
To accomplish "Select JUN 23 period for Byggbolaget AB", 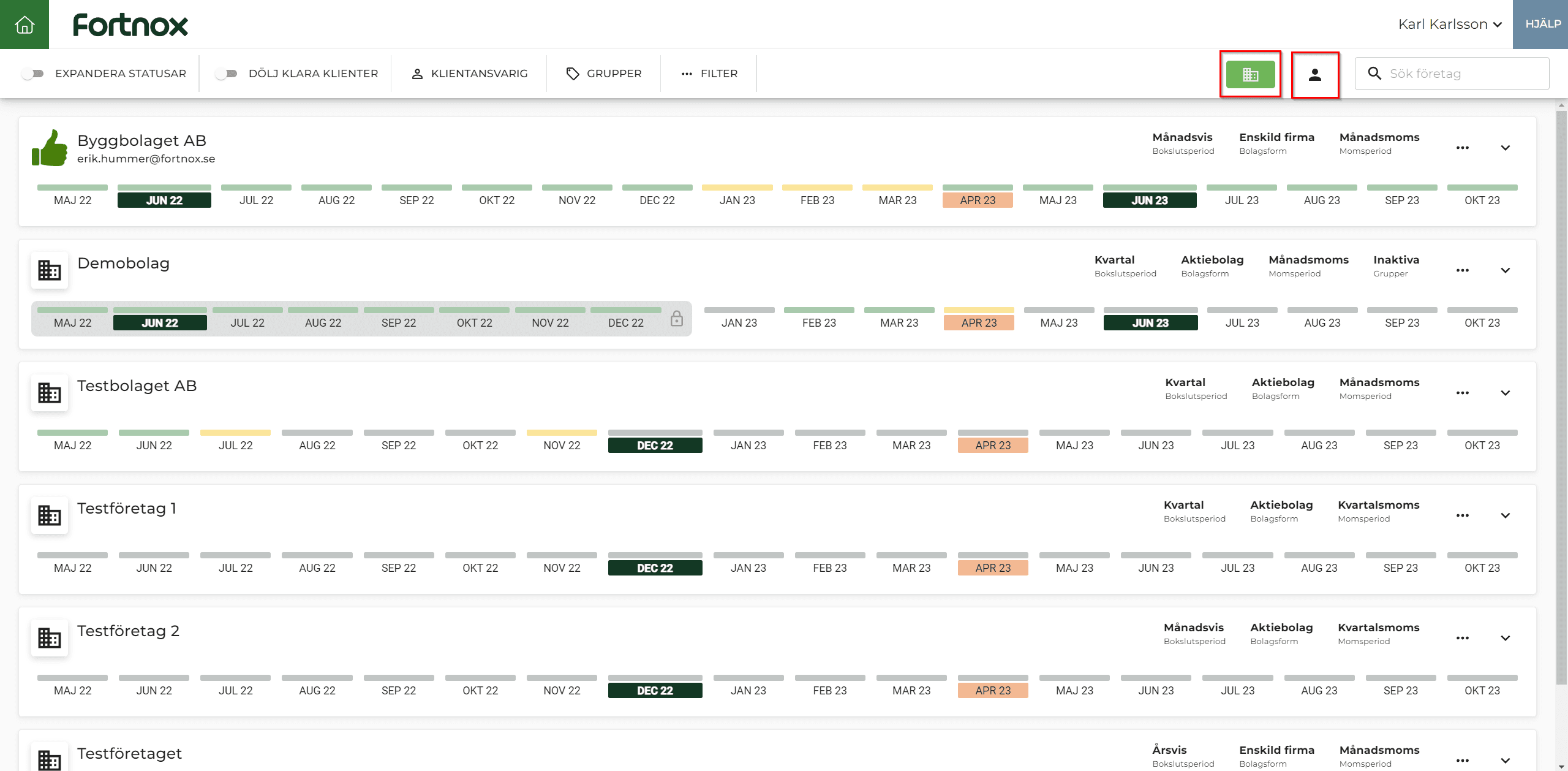I will 1150,200.
